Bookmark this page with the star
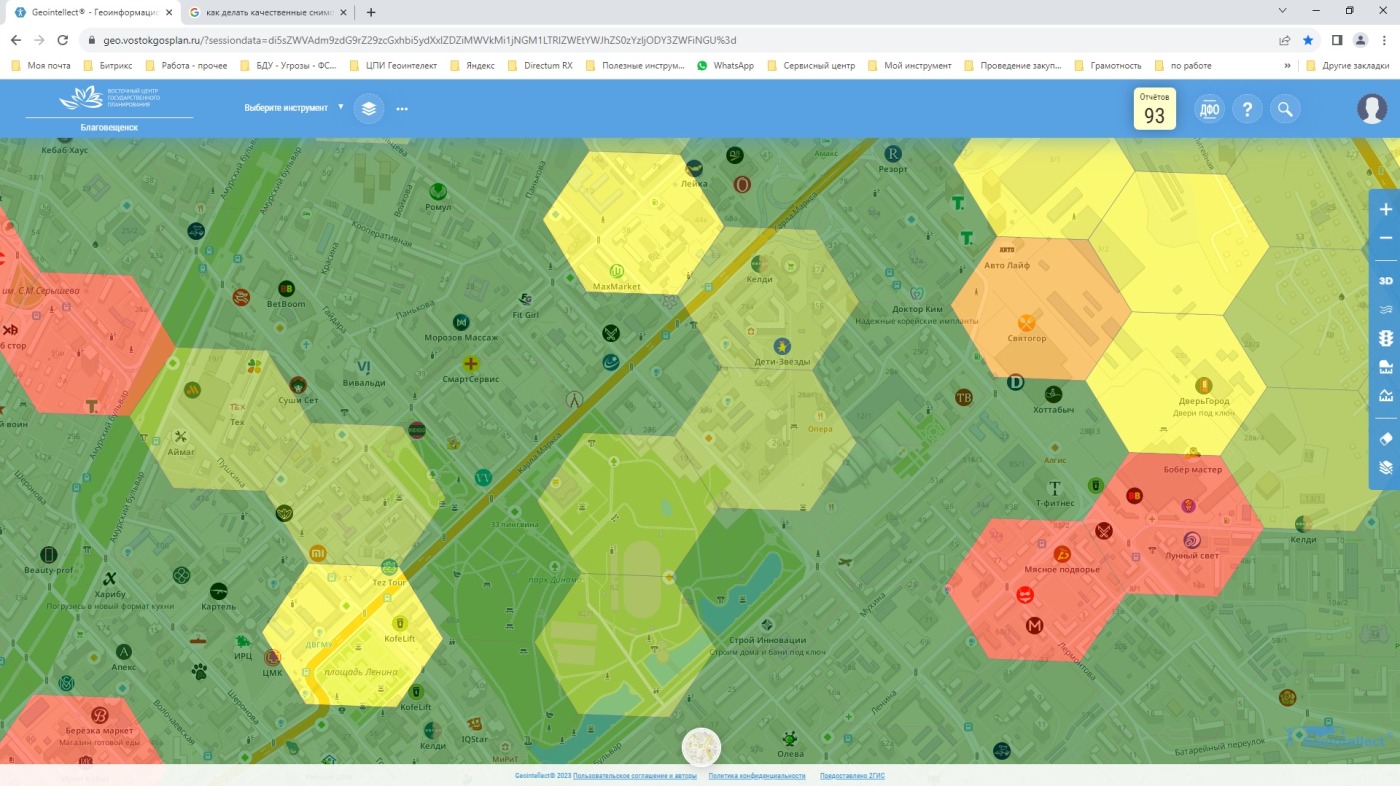1400x786 pixels. point(1308,40)
